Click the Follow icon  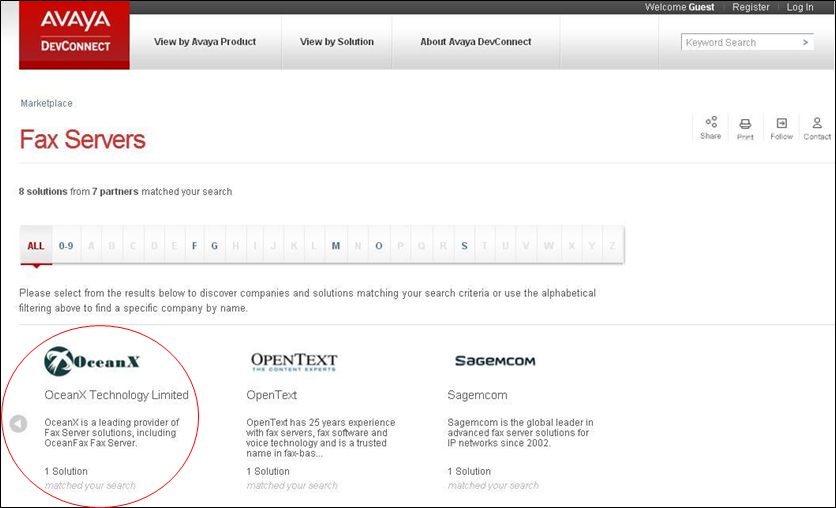[x=781, y=128]
